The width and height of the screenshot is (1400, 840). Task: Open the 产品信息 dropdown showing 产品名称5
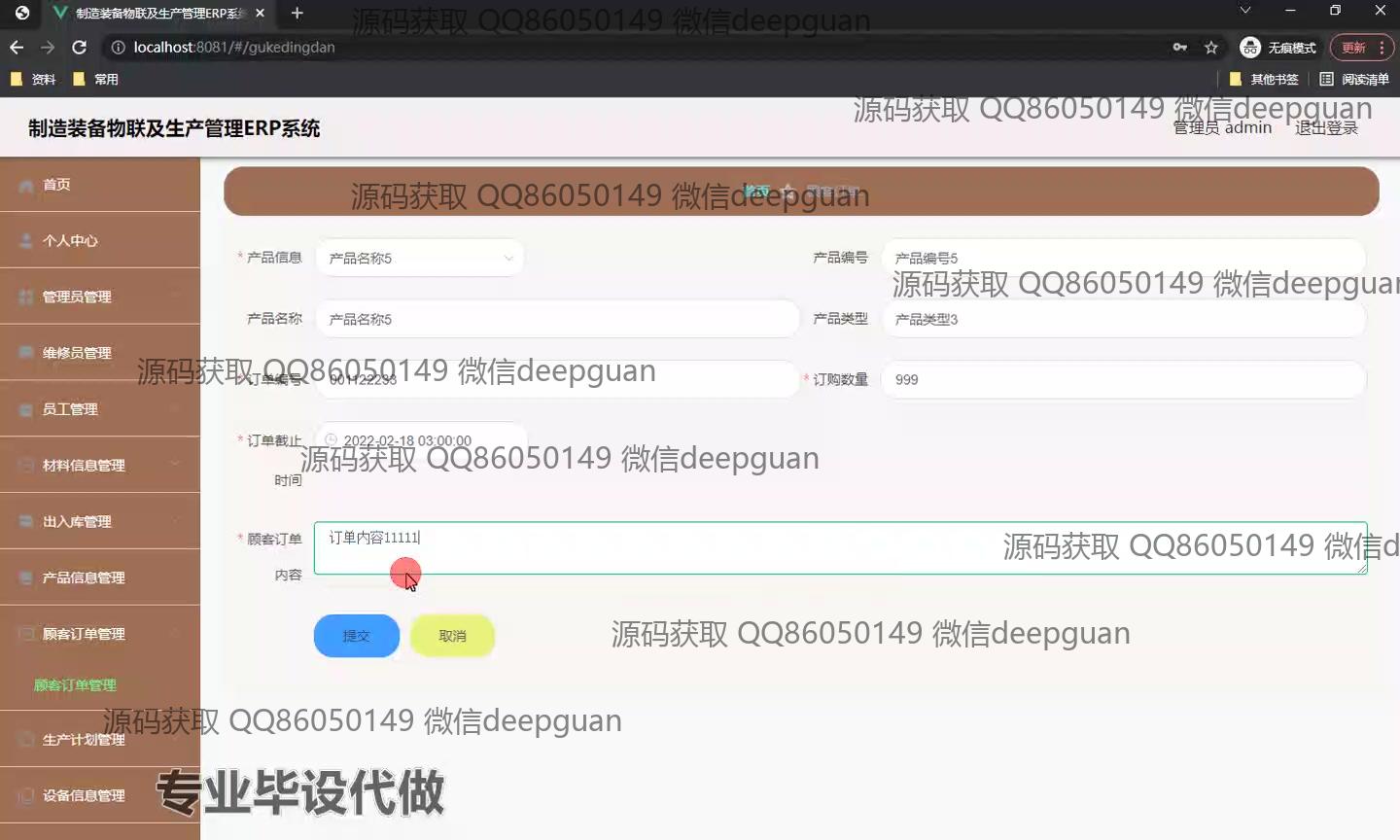(x=420, y=258)
